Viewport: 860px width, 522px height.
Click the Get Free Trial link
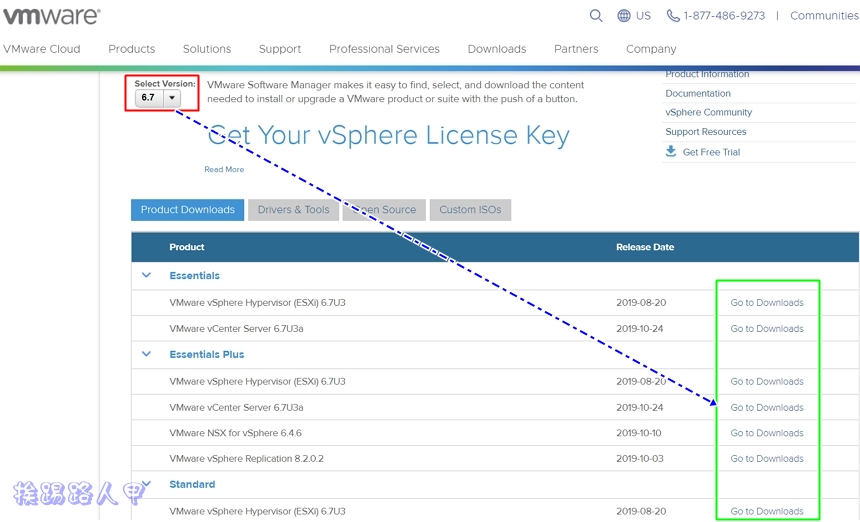[711, 152]
